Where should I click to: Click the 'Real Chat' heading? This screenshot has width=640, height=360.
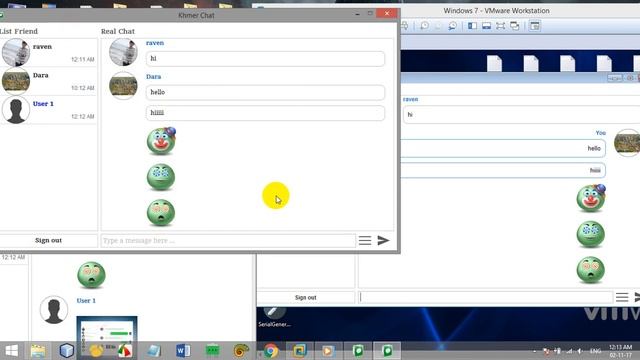pos(118,31)
